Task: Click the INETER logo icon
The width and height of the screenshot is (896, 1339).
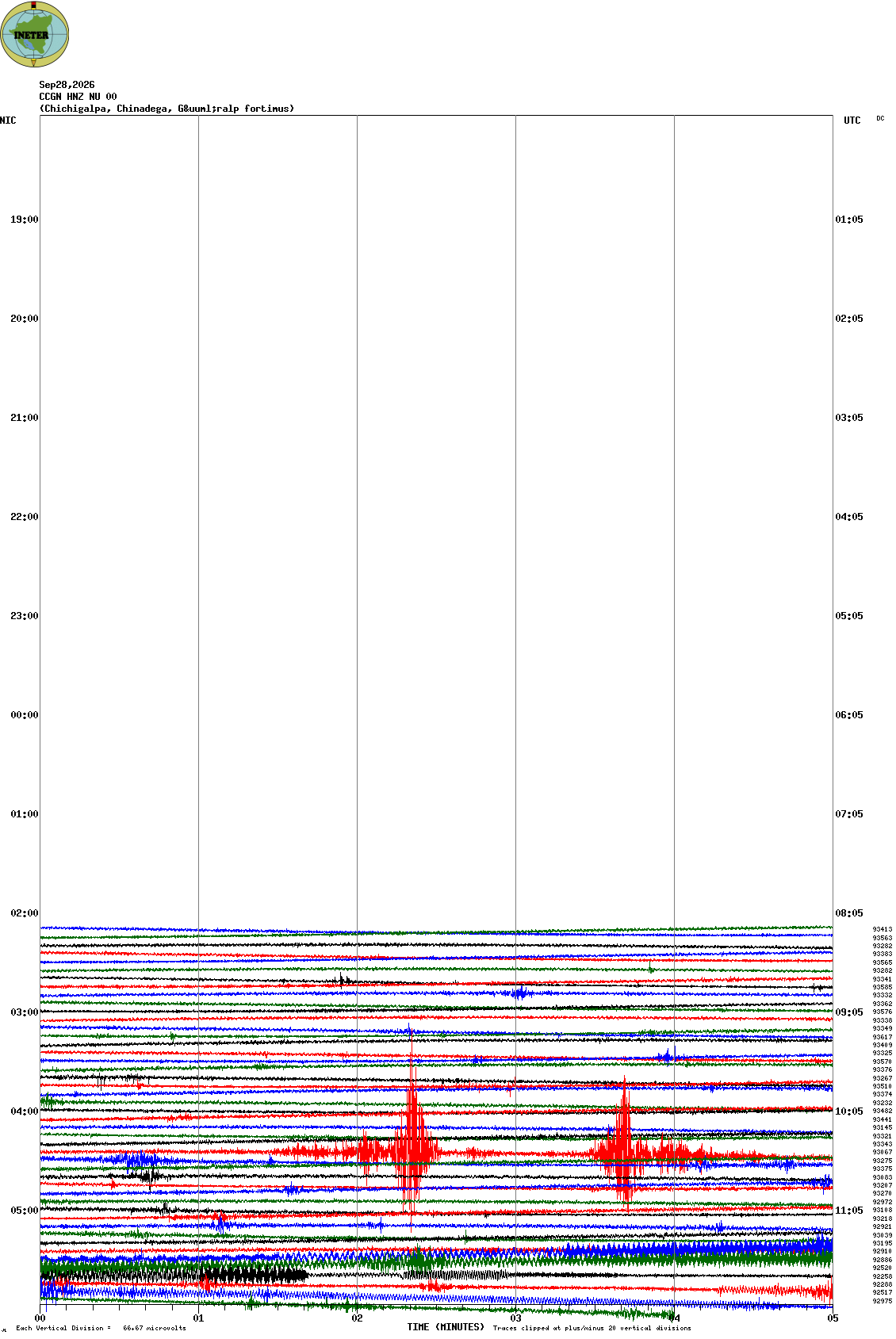Action: pyautogui.click(x=35, y=34)
